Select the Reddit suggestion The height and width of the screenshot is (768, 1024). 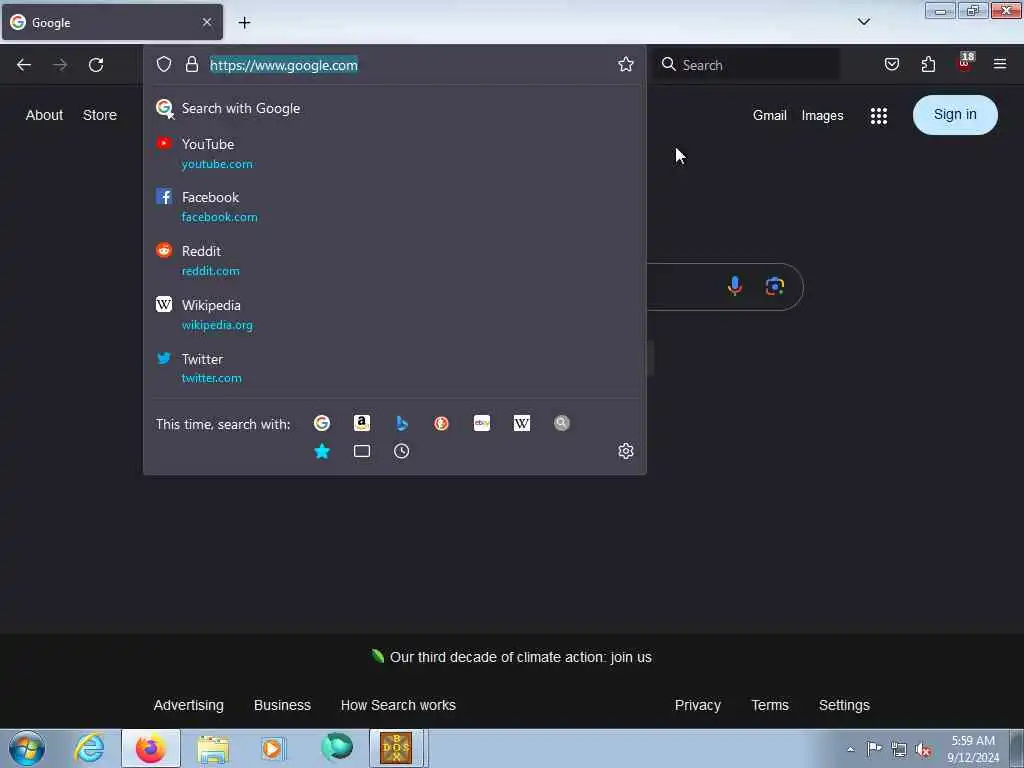(x=394, y=261)
